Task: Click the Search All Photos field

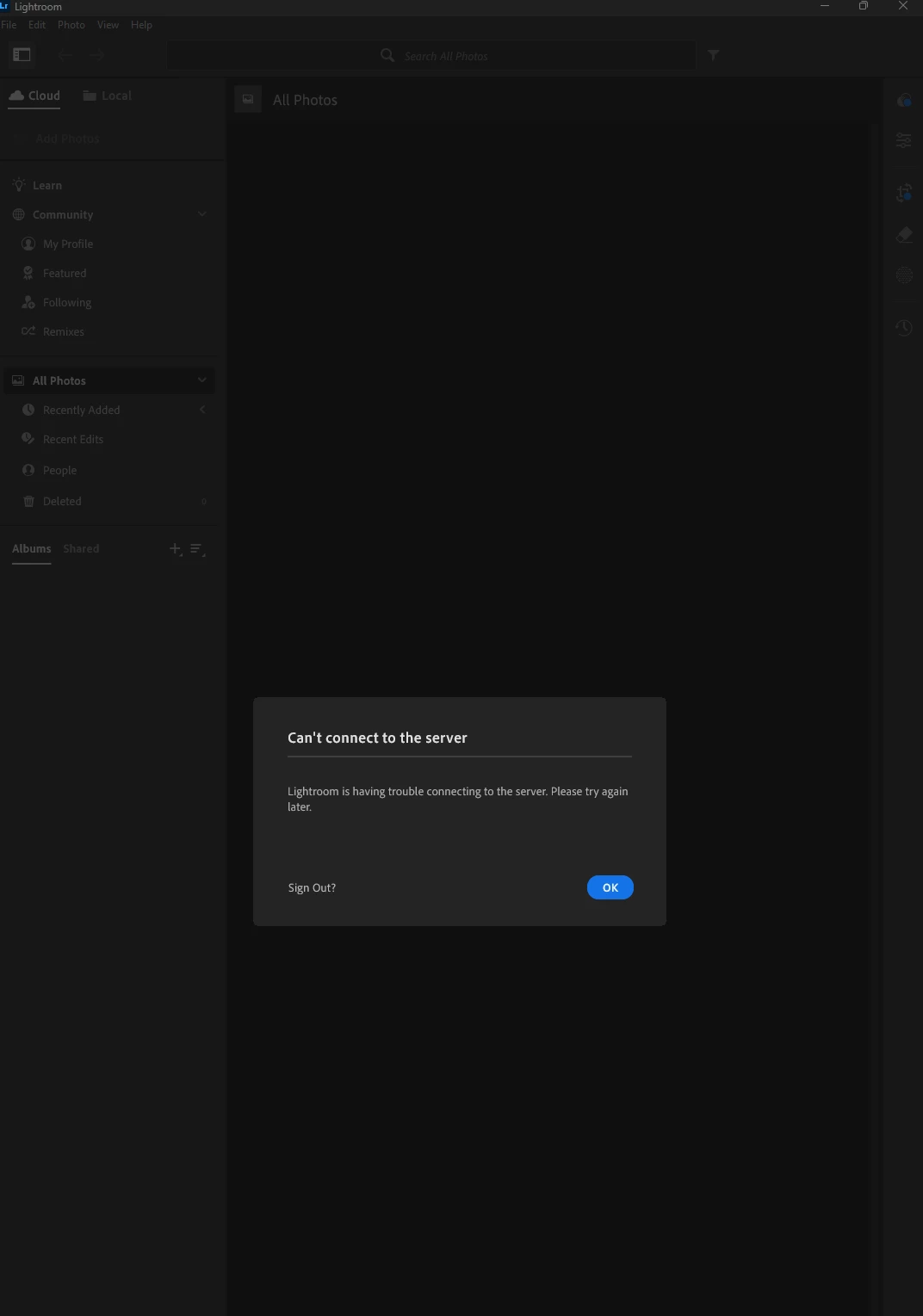Action: point(432,55)
